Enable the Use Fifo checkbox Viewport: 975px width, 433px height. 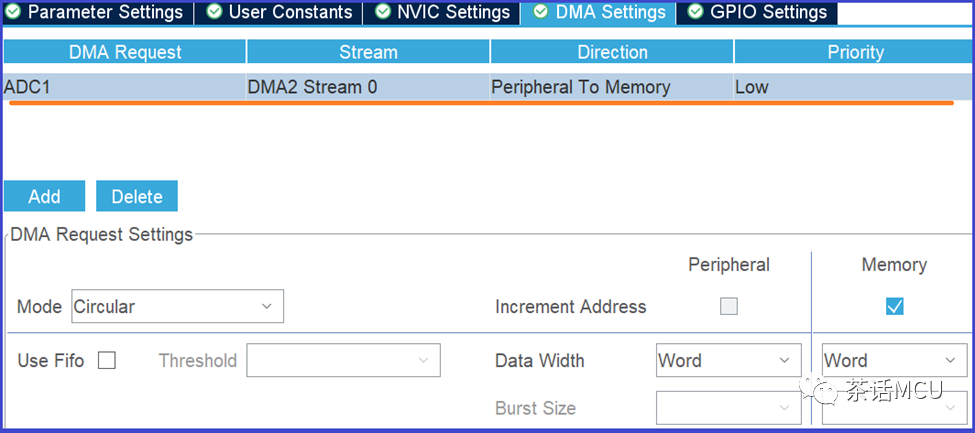[107, 360]
